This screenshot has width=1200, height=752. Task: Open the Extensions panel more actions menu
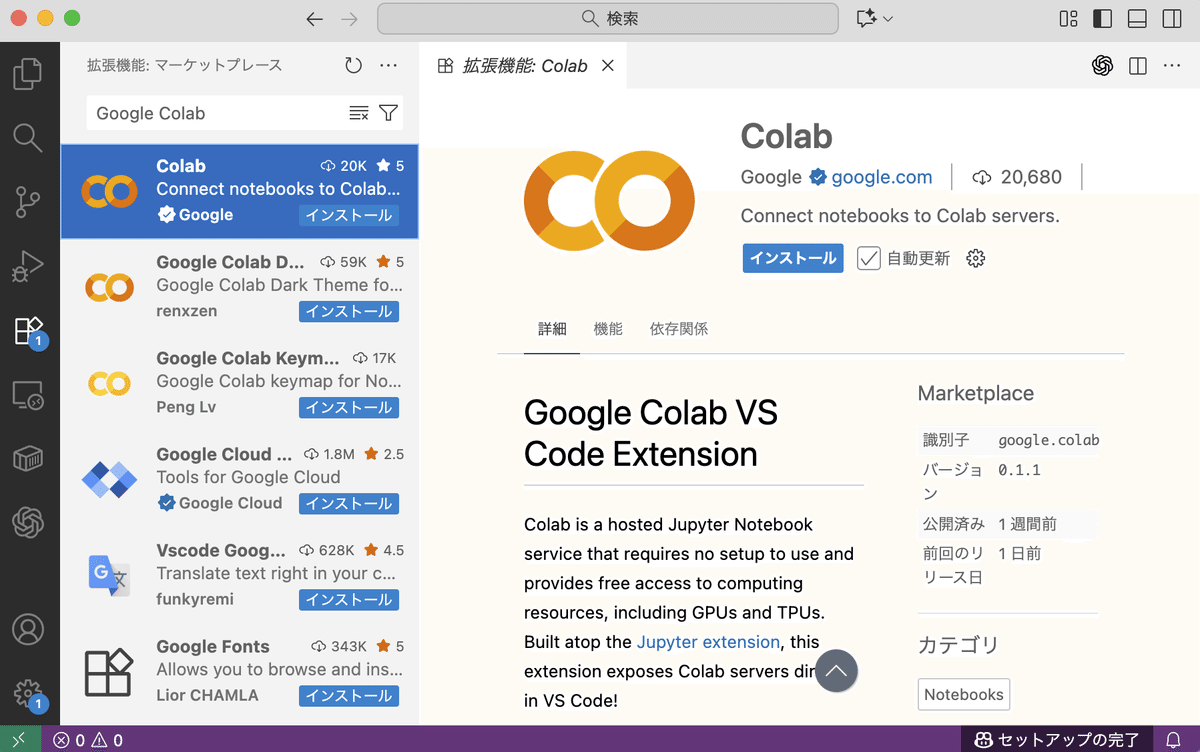[388, 64]
